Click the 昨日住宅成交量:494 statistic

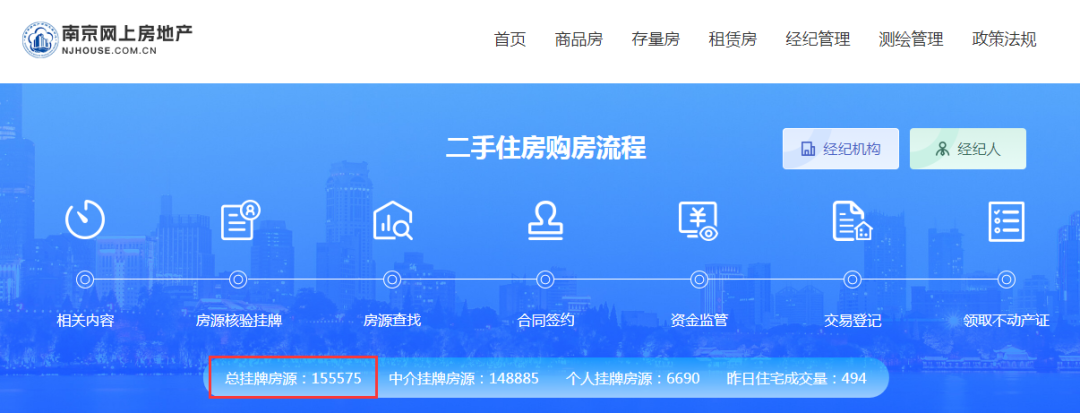(796, 378)
